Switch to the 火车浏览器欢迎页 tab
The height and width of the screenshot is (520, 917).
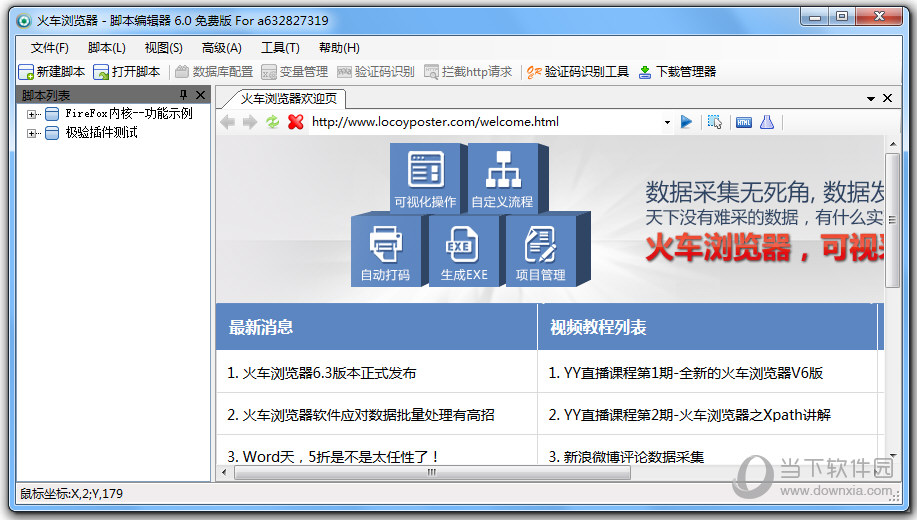tap(289, 98)
